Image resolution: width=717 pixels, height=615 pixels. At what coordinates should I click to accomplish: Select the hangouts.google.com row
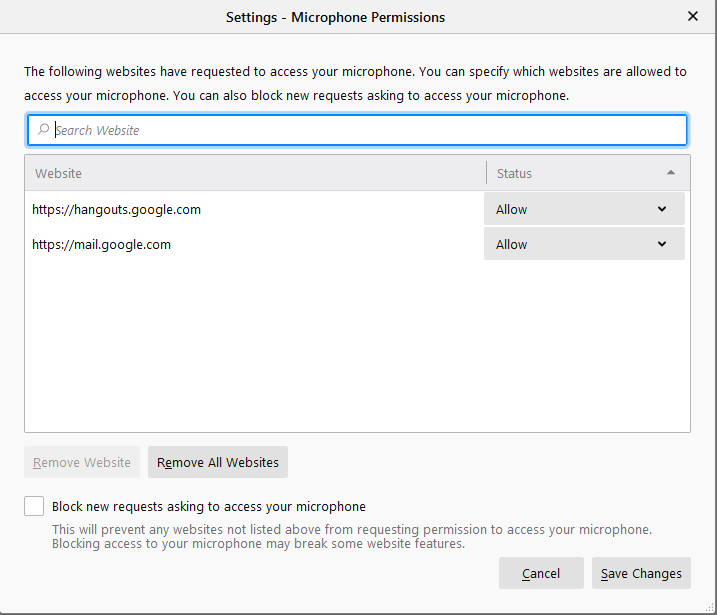click(250, 209)
